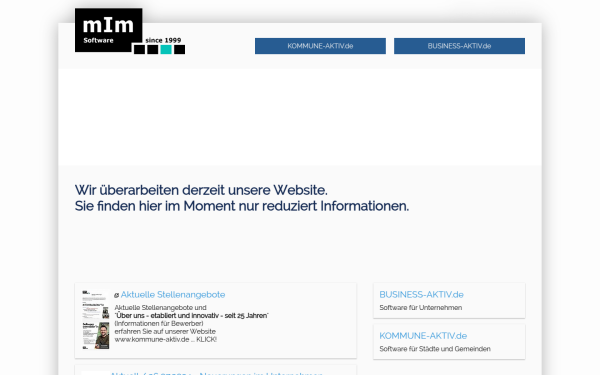The image size is (600, 375).
Task: Click the '(Informationen für Bewerber)' text
Action: (x=159, y=323)
